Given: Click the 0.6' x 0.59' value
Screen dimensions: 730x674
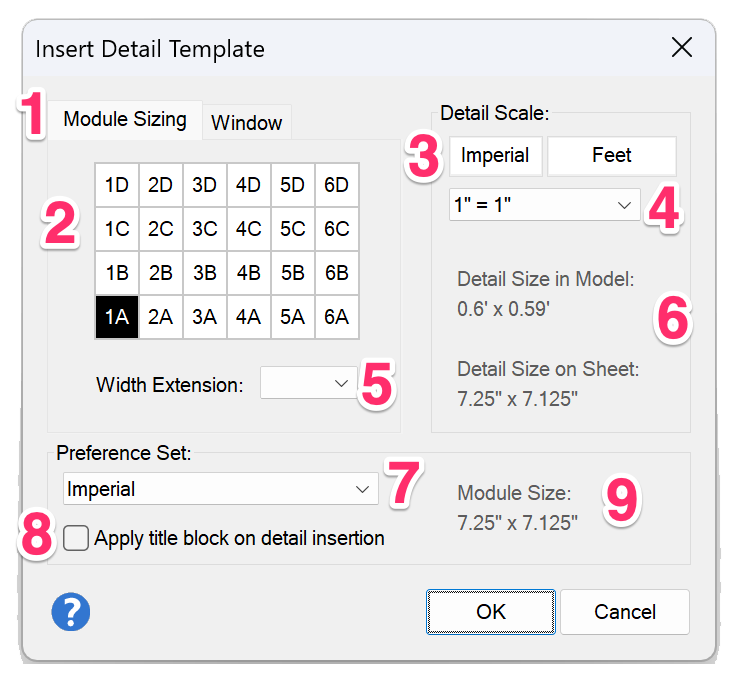Looking at the screenshot, I should [503, 309].
